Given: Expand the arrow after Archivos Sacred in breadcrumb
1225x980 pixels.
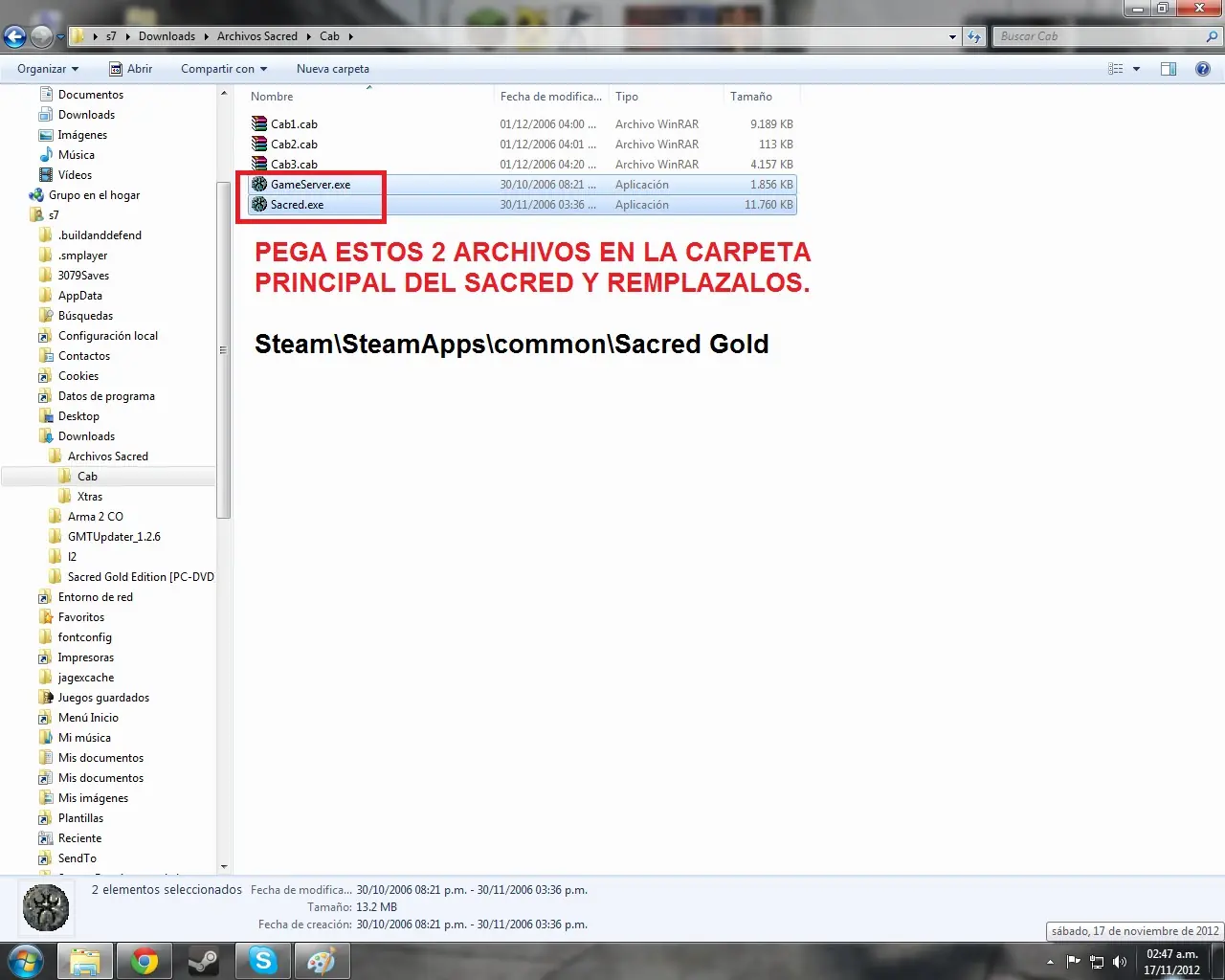Looking at the screenshot, I should [x=308, y=36].
